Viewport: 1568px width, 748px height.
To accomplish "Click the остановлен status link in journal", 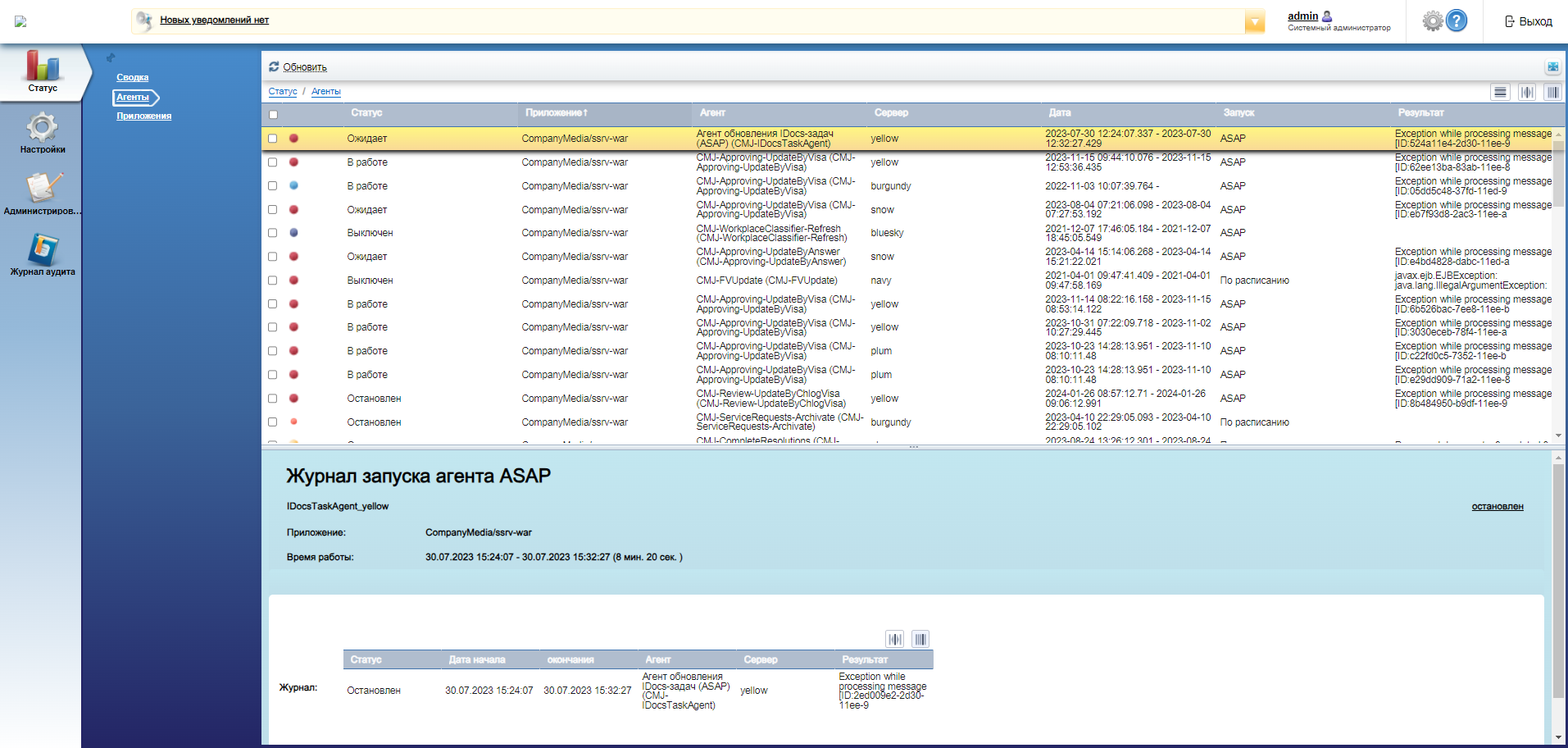I will click(1497, 507).
